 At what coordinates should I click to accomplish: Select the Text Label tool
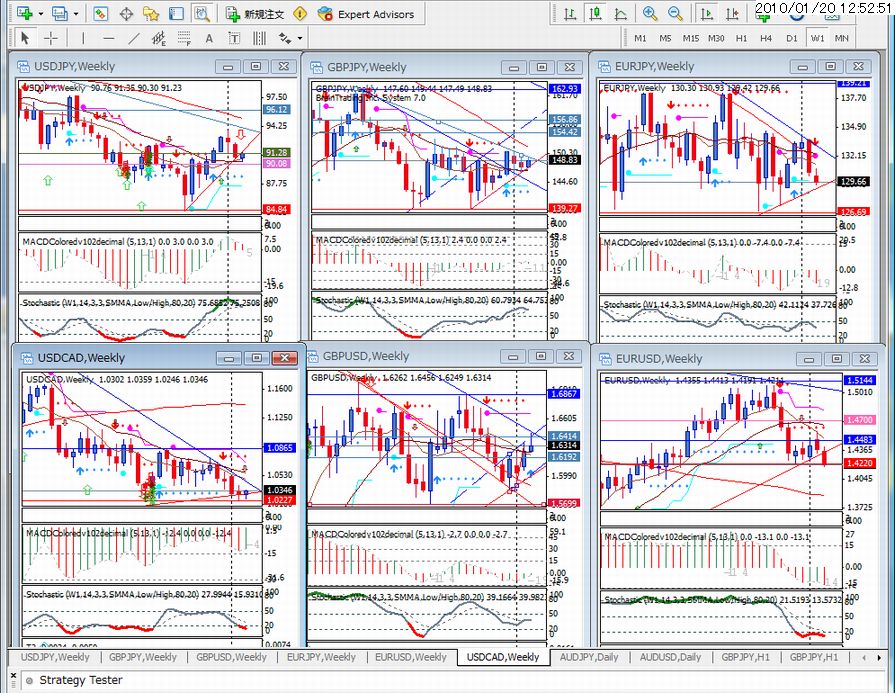click(x=234, y=38)
